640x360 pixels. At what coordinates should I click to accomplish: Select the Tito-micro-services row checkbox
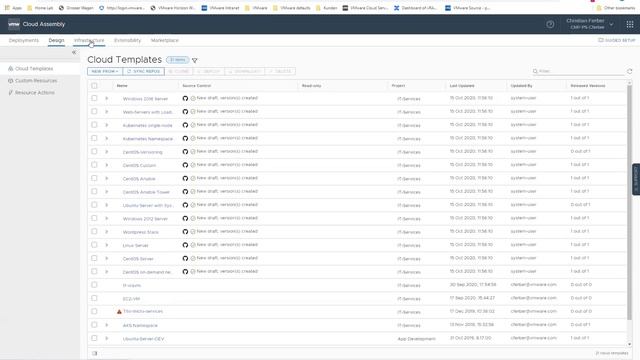click(x=94, y=311)
